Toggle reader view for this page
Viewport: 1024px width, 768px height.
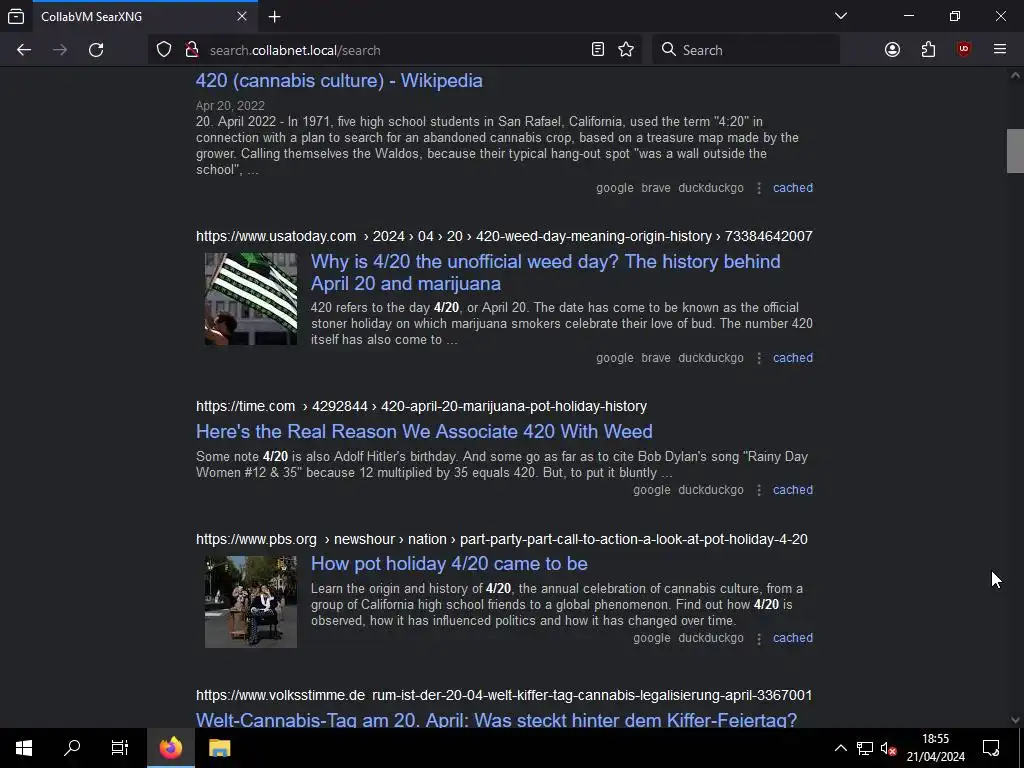[598, 50]
